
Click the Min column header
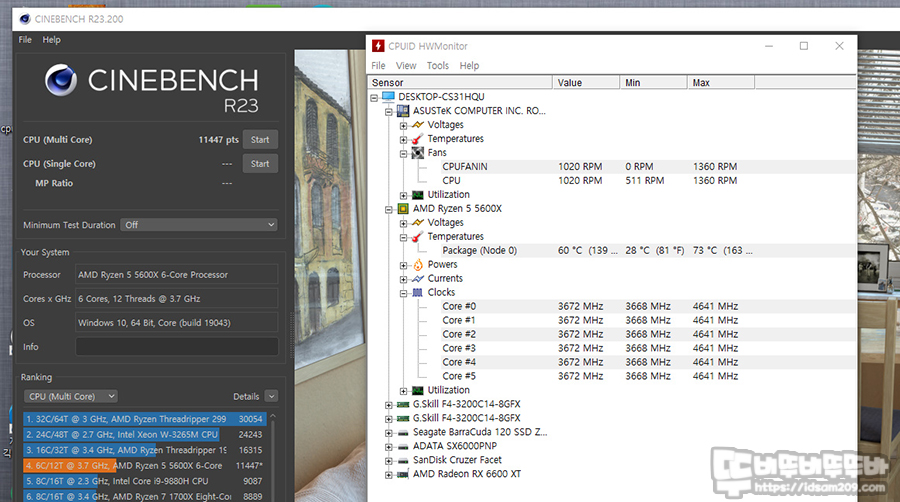pyautogui.click(x=654, y=83)
